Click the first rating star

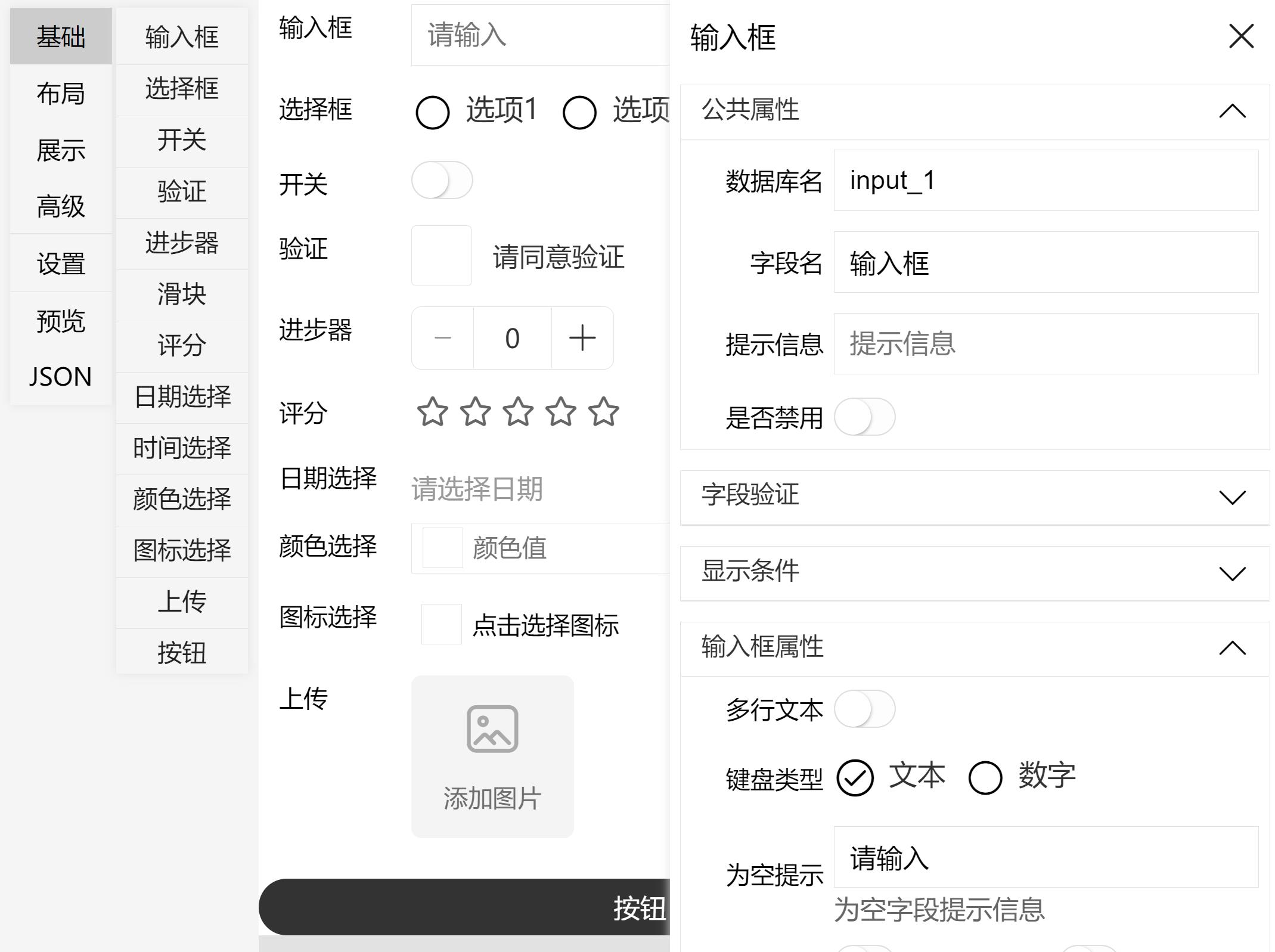[432, 412]
